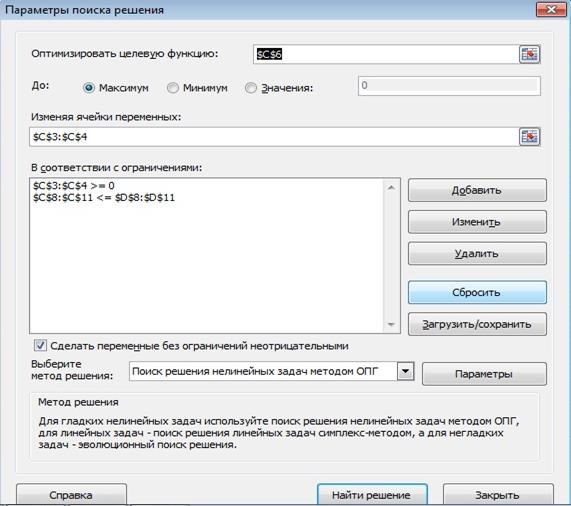Select the Значения radio button
The image size is (571, 506).
(x=251, y=88)
